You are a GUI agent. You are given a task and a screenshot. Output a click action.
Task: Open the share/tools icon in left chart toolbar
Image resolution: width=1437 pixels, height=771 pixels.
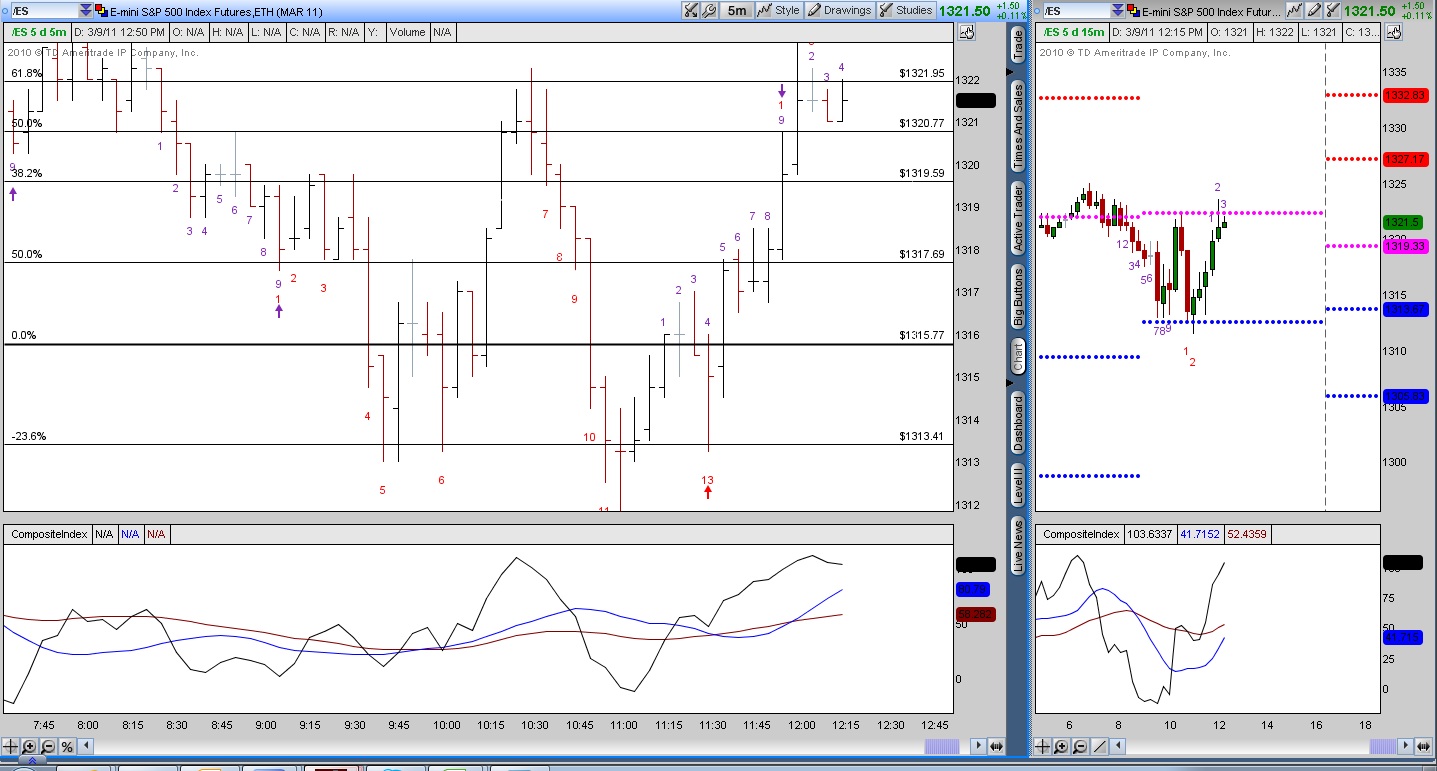click(691, 10)
